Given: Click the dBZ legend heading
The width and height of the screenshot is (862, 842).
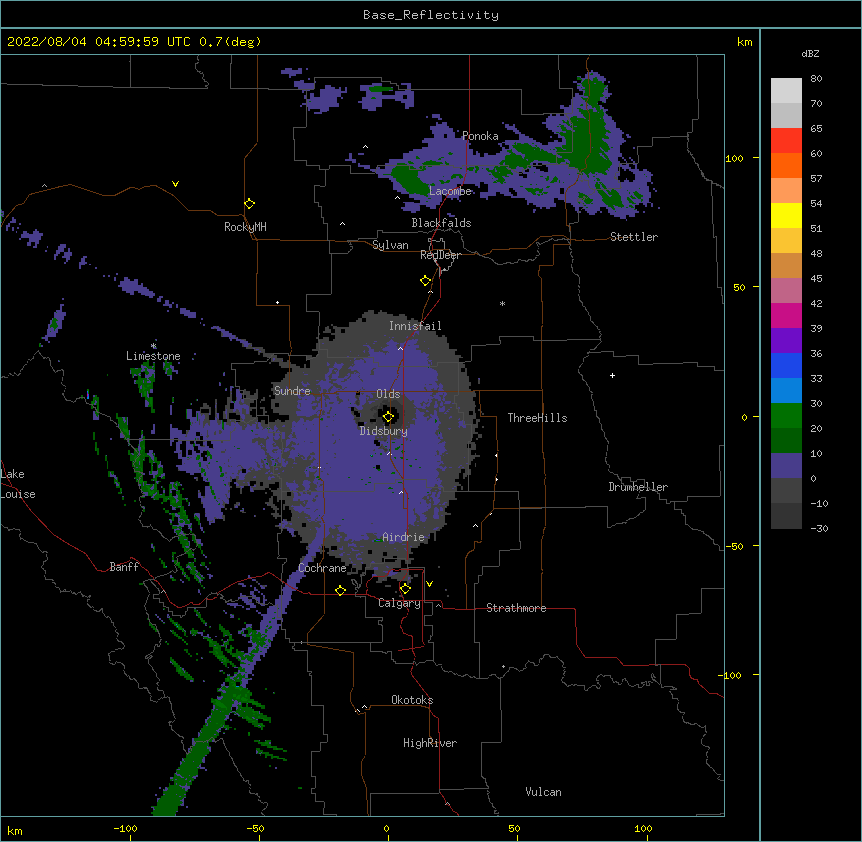Looking at the screenshot, I should tap(810, 54).
